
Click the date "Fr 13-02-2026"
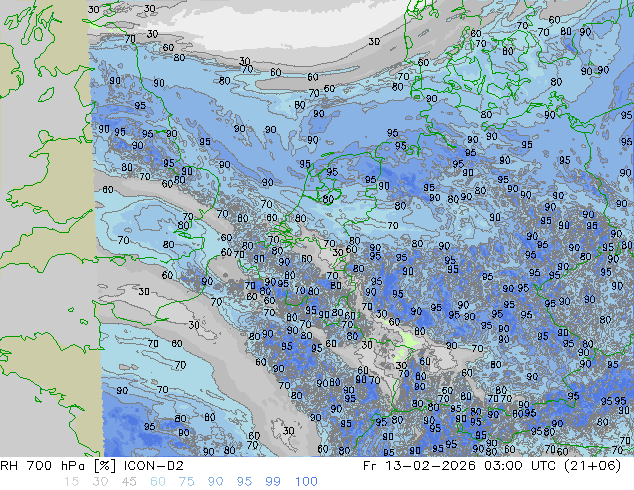(419, 466)
